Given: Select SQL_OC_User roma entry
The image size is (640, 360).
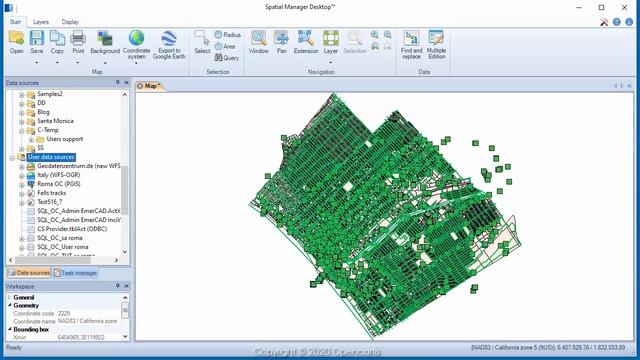Looking at the screenshot, I should click(x=63, y=247).
